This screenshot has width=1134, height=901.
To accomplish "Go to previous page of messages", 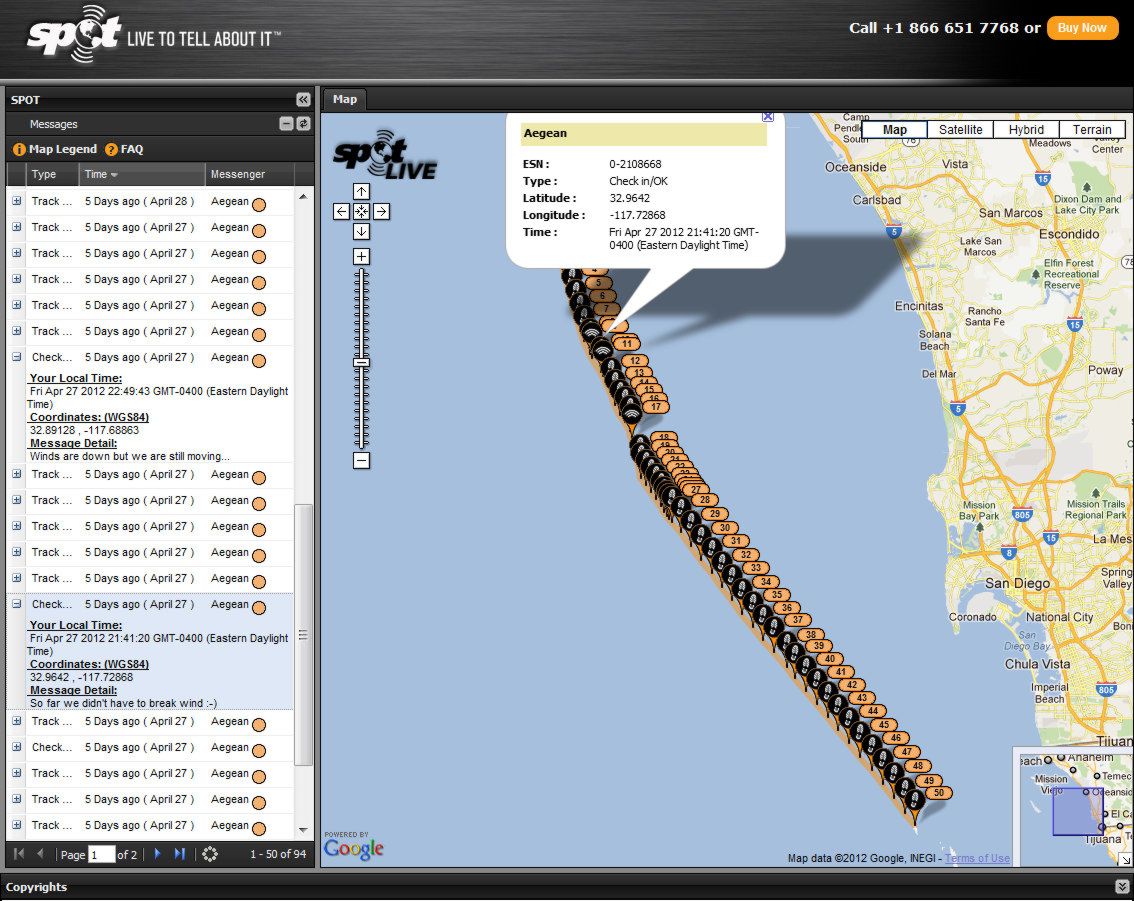I will [40, 854].
